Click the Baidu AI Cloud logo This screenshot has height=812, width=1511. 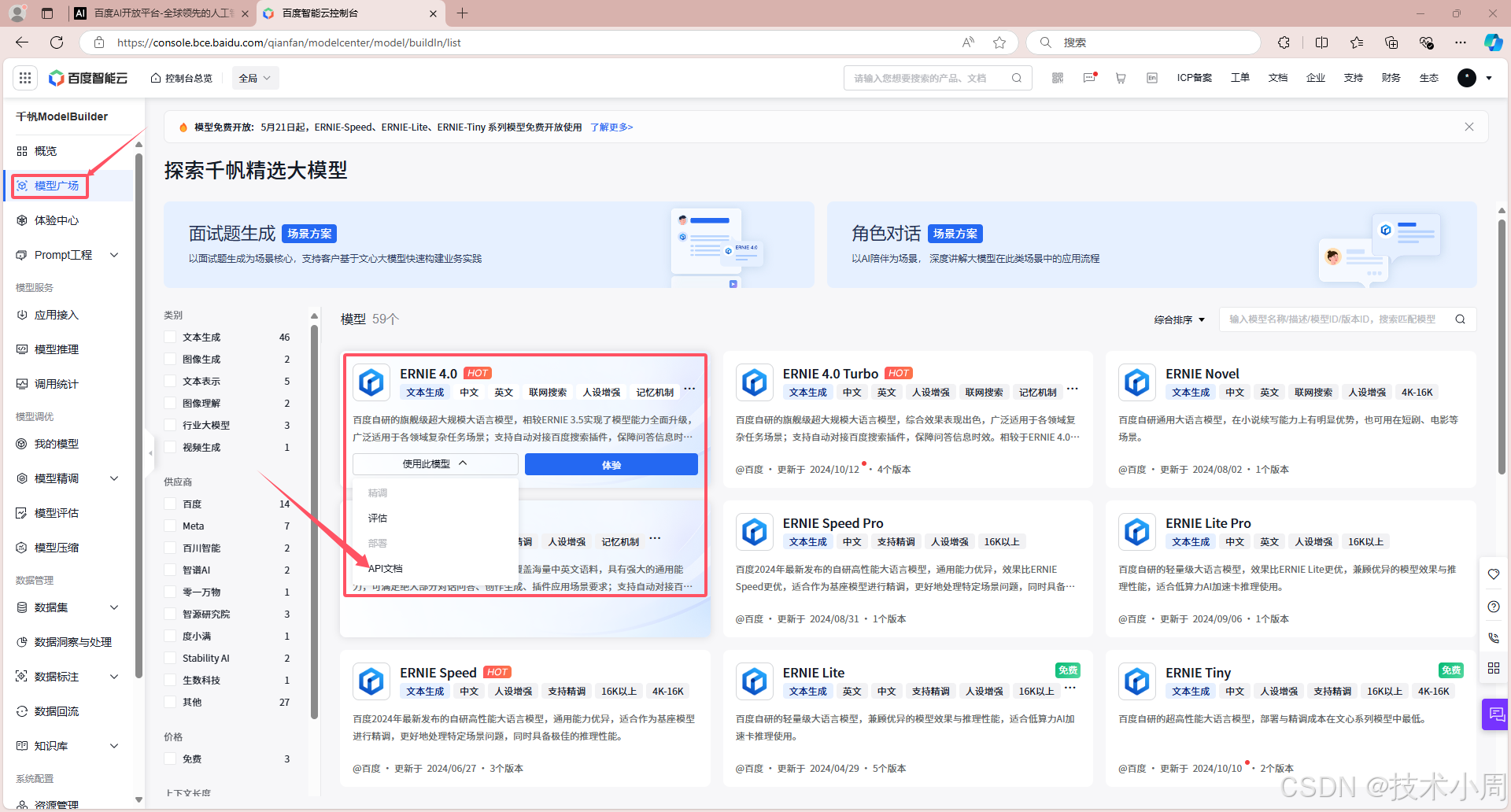click(x=88, y=78)
